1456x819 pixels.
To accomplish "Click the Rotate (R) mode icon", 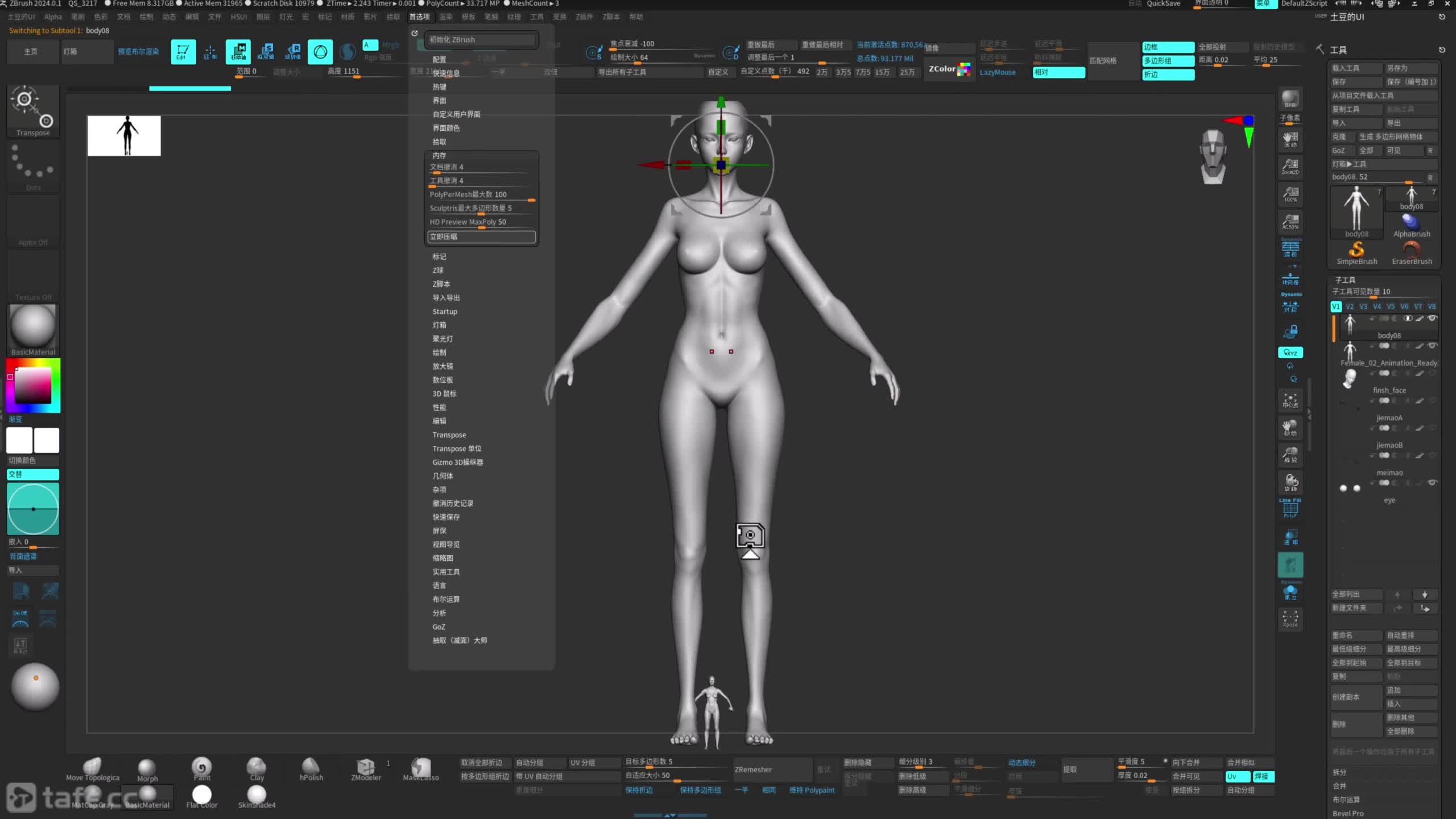I will (293, 52).
